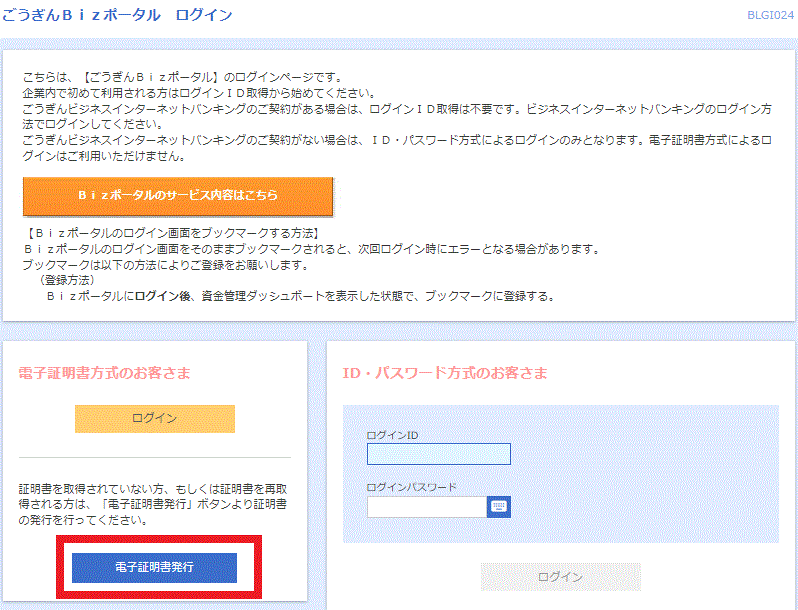This screenshot has width=798, height=610.
Task: Click the sentence starting 企業内で初めて利用される方は
Action: pyautogui.click(x=200, y=93)
